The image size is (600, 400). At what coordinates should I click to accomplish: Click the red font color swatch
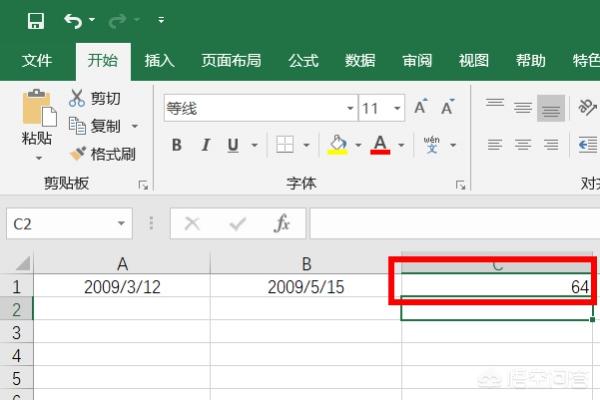(380, 145)
